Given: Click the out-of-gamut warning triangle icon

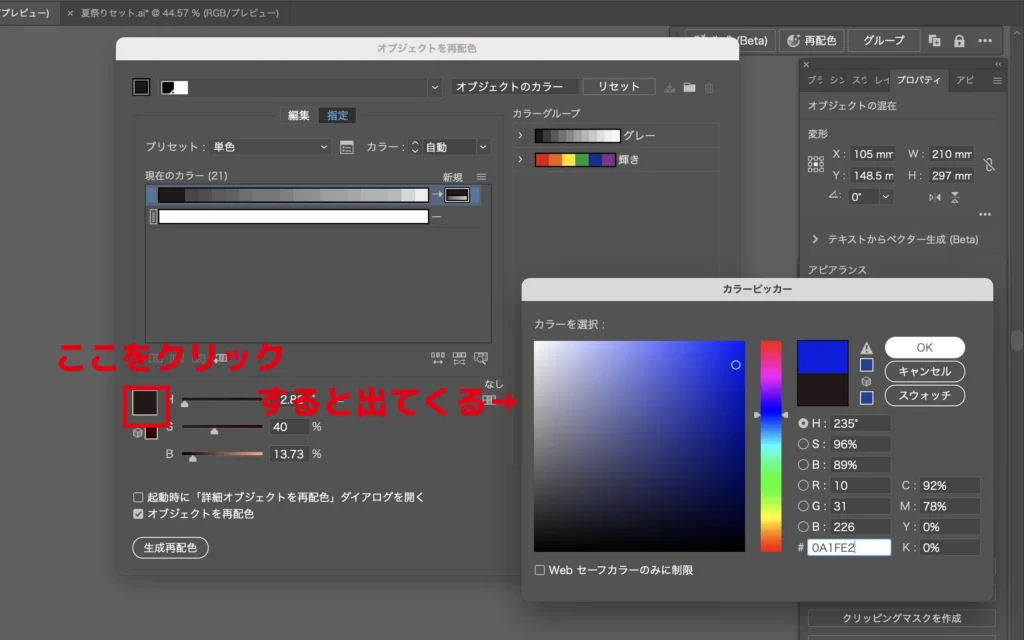Looking at the screenshot, I should coord(867,348).
